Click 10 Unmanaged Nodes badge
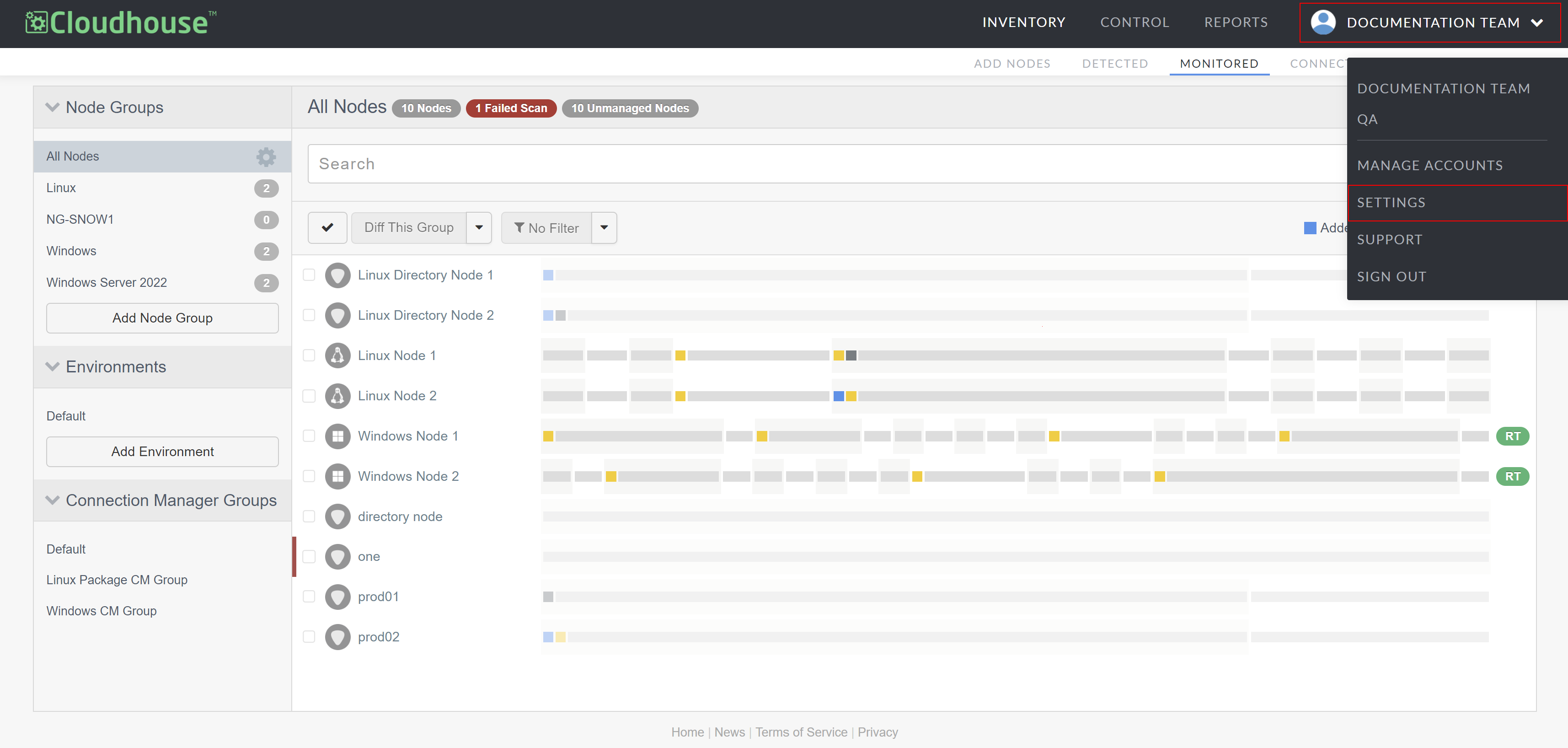Image resolution: width=1568 pixels, height=748 pixels. pos(630,108)
